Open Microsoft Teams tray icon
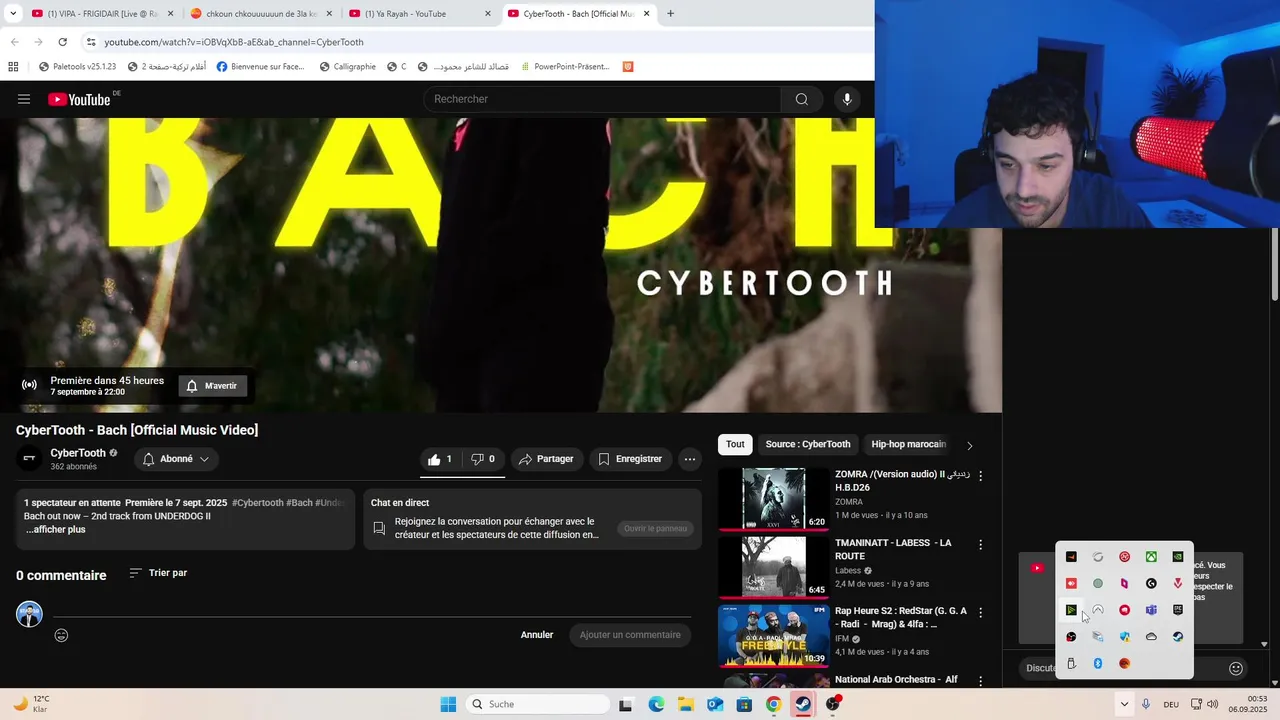Screen dimensions: 1280x720 coord(1151,610)
